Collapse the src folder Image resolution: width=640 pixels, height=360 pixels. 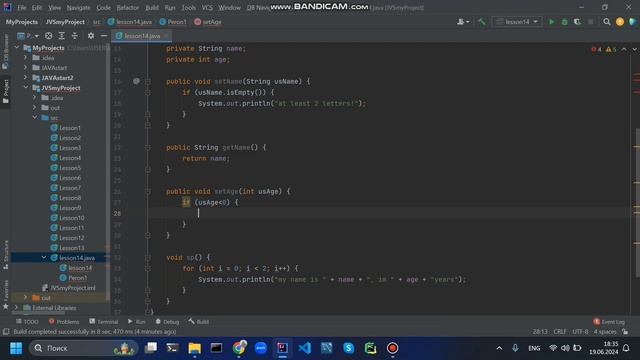(35, 118)
